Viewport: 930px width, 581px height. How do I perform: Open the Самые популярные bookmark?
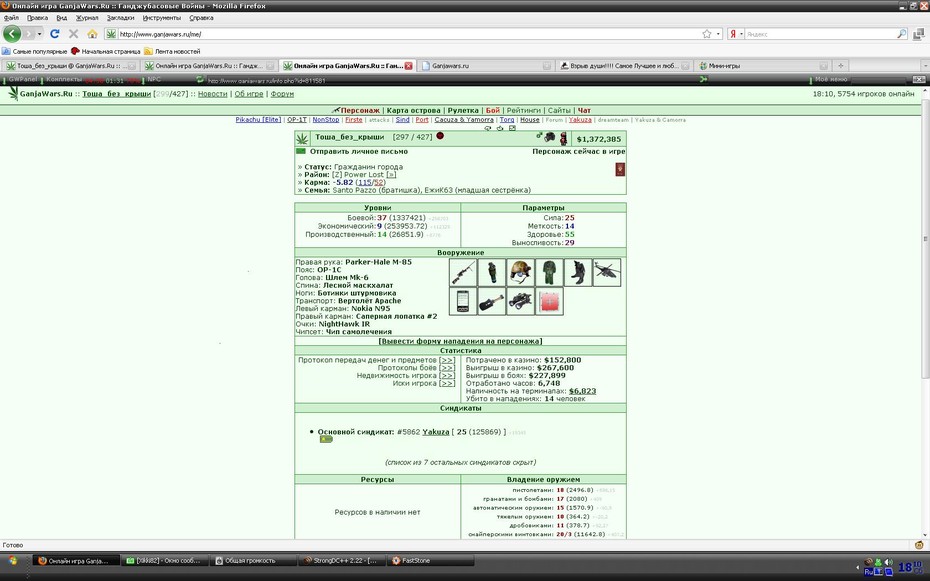pos(35,52)
